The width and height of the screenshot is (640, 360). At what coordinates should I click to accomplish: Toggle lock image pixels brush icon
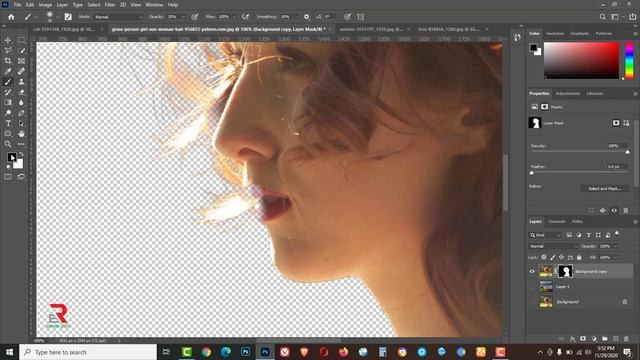click(x=553, y=257)
